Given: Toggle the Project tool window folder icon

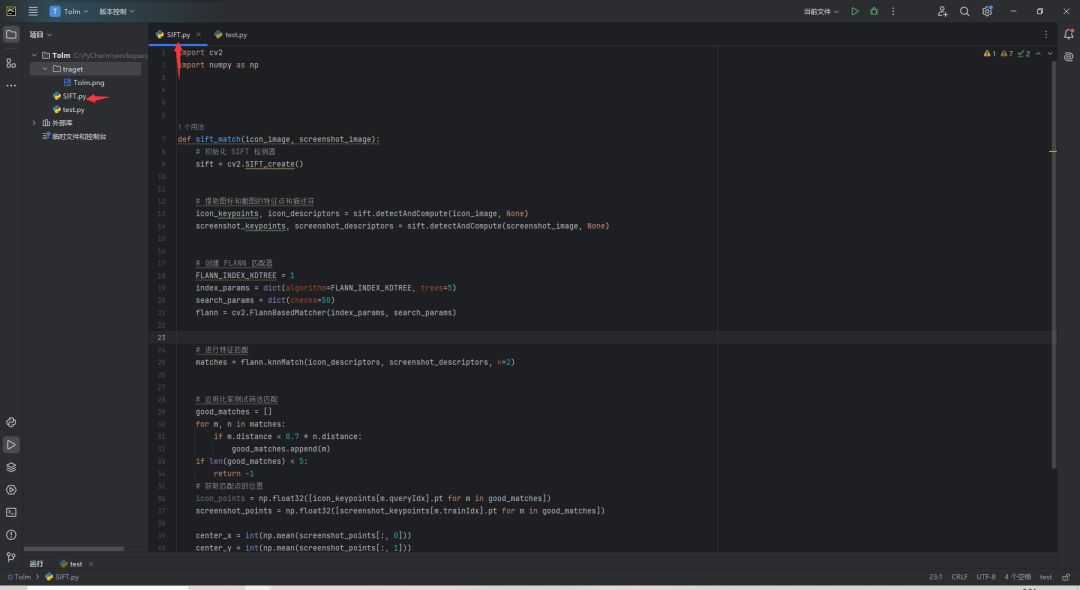Looking at the screenshot, I should point(11,34).
